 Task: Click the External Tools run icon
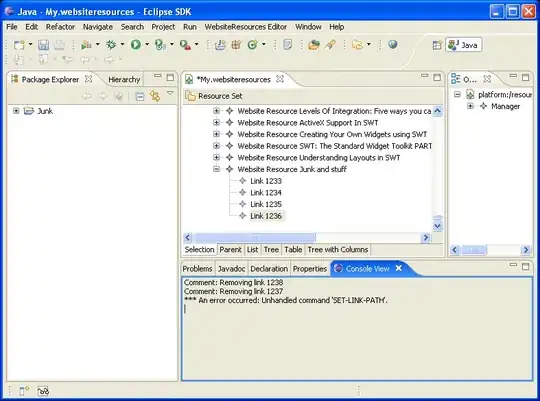(185, 45)
